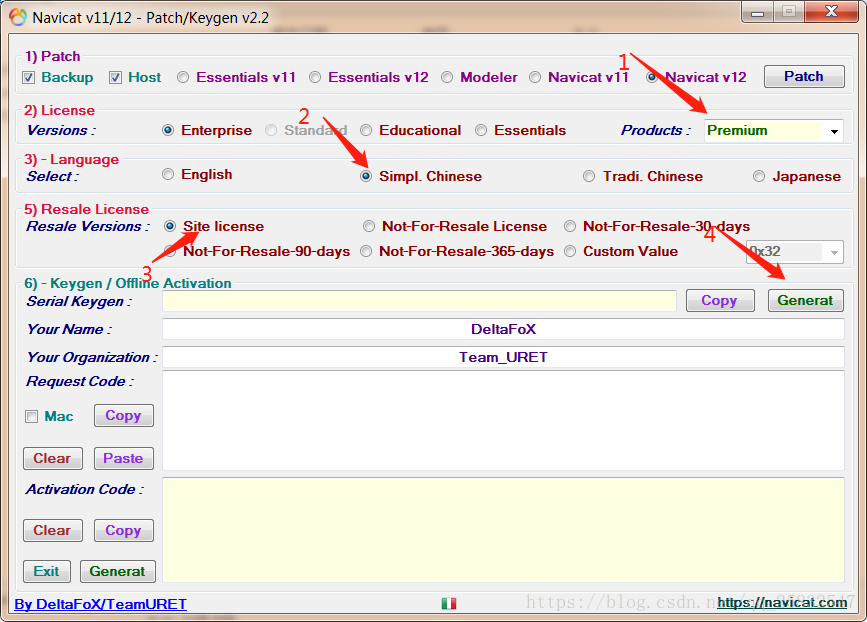Click the Your Name field with DeltaFoX
This screenshot has width=867, height=622.
[503, 329]
